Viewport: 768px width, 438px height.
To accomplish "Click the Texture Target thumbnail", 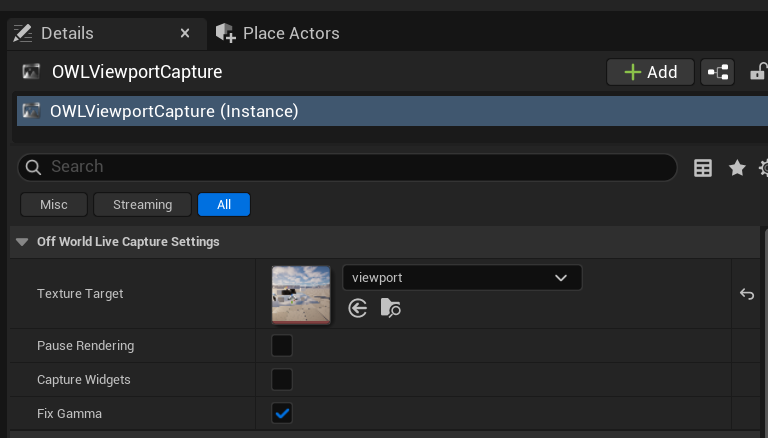I will tap(301, 294).
